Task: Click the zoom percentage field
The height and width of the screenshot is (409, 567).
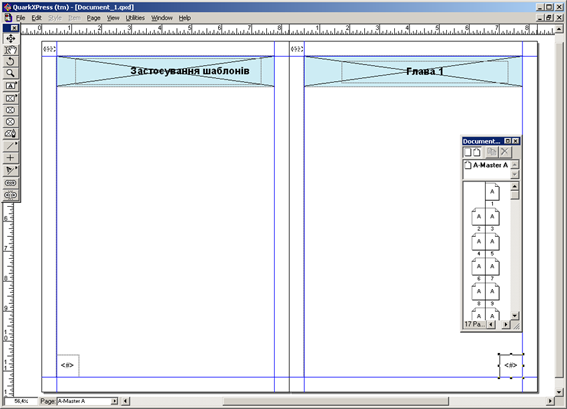Action: tap(21, 401)
